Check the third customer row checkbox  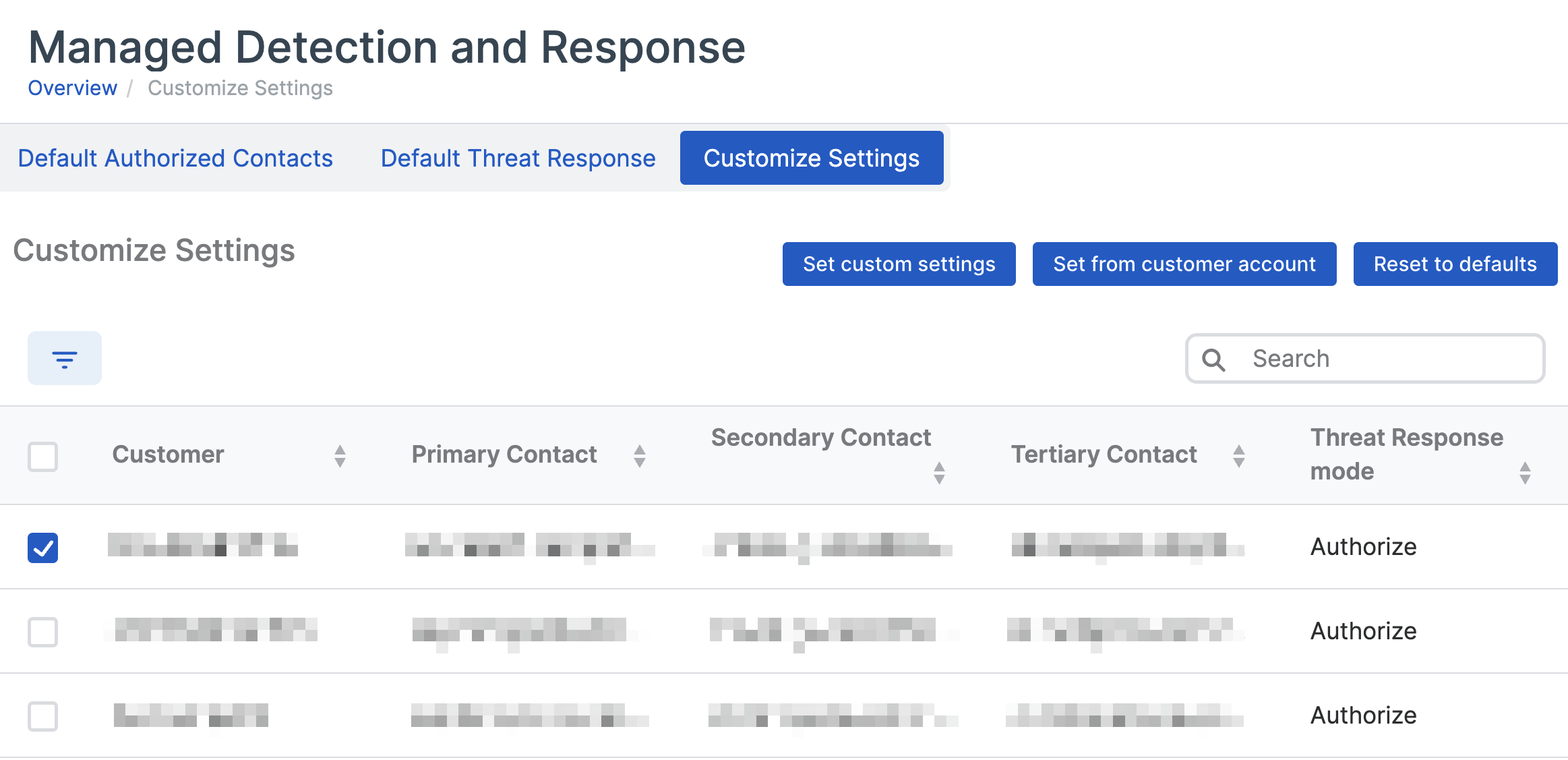[43, 715]
